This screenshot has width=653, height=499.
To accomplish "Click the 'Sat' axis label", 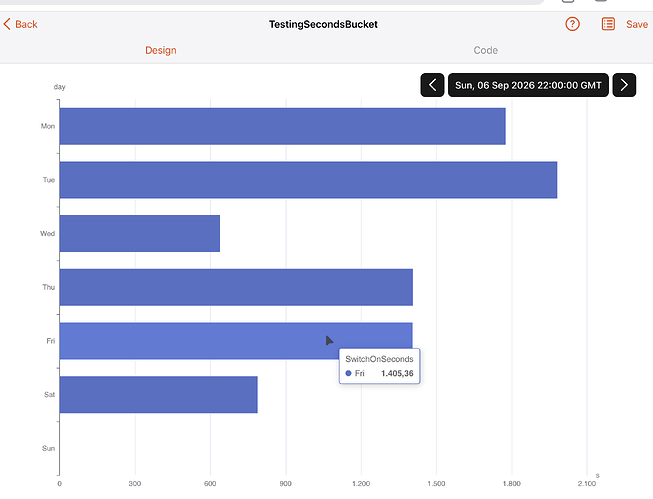I will tap(50, 394).
